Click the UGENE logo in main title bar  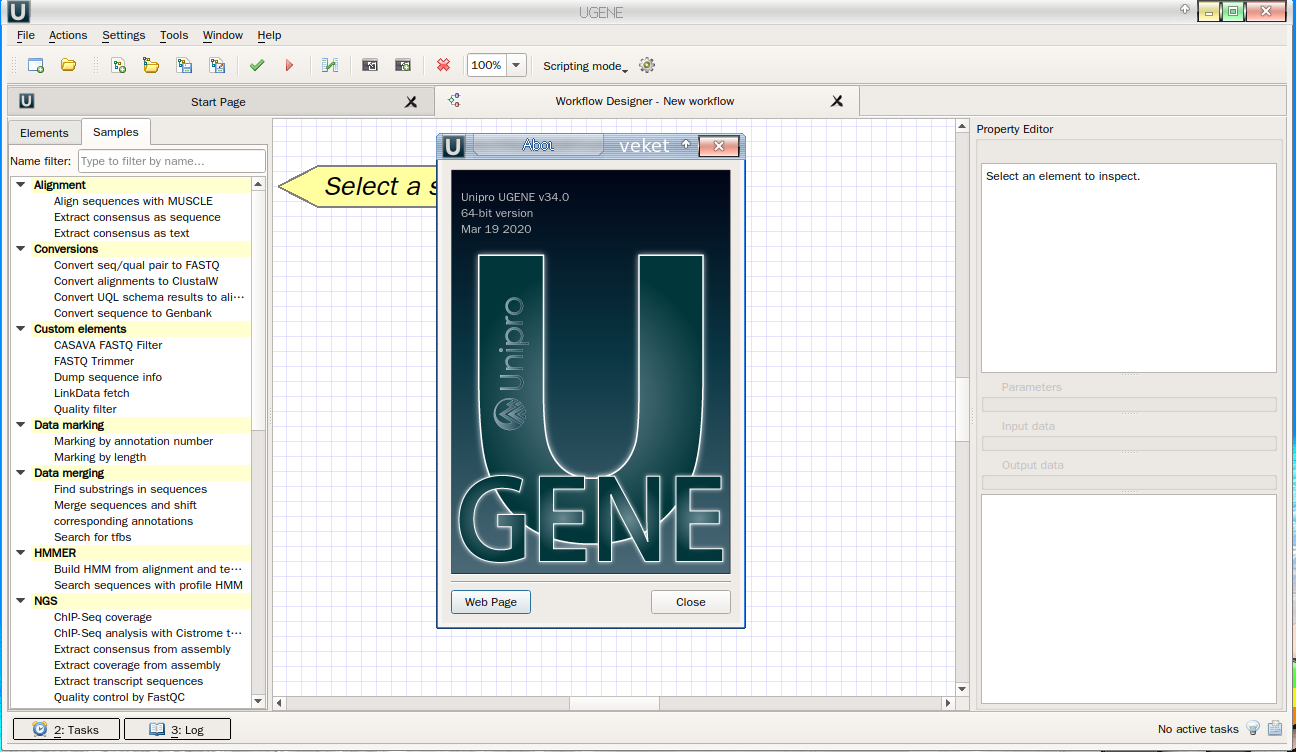[17, 12]
